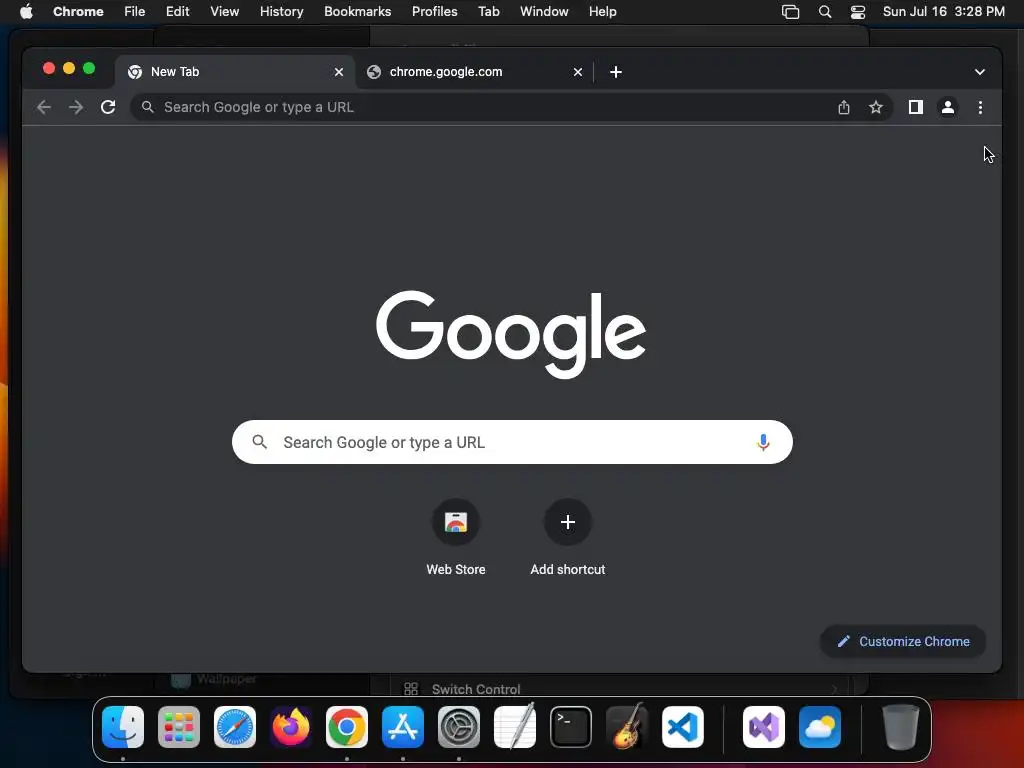Open the profile avatar menu

(x=948, y=107)
